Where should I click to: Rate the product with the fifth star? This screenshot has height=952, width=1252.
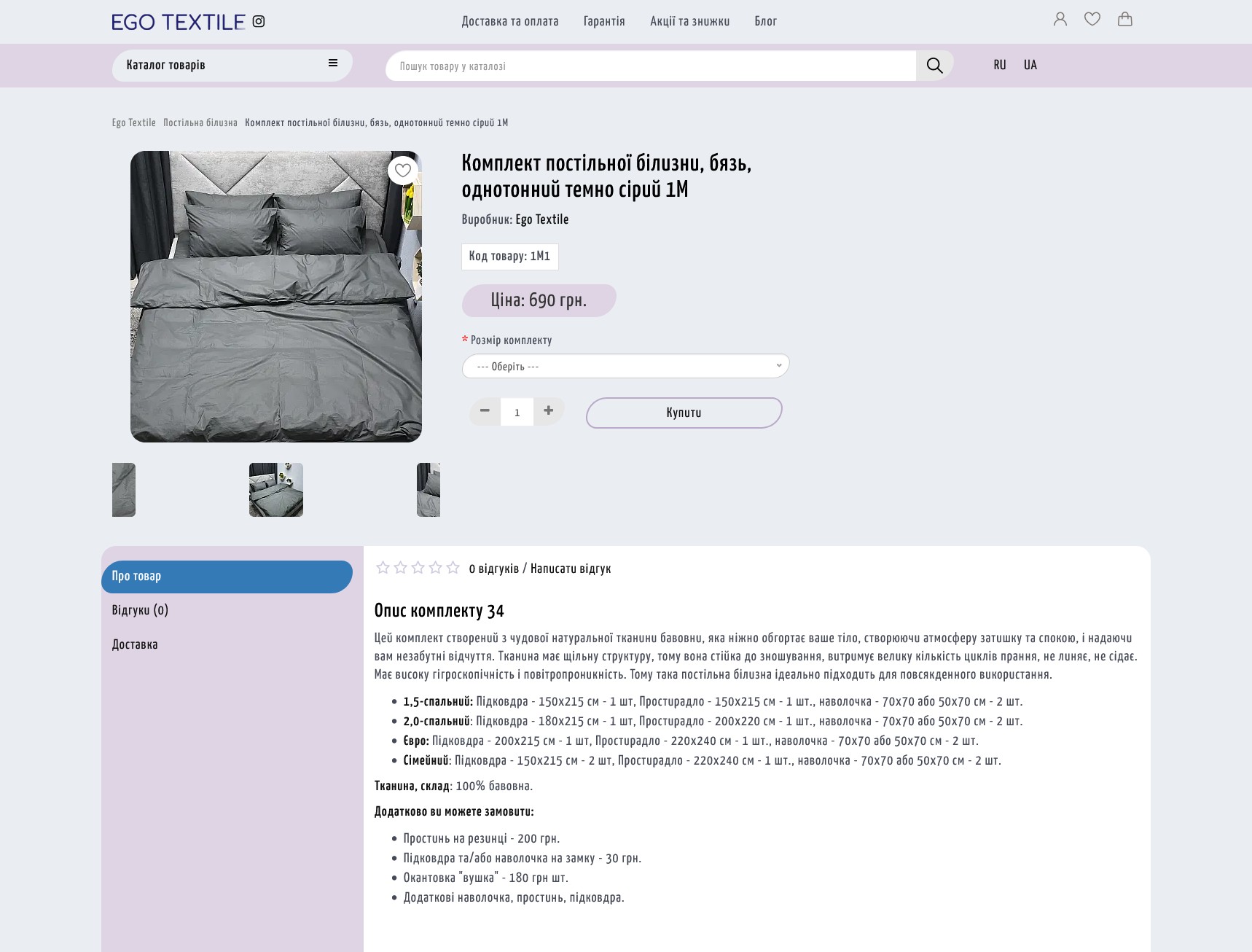[x=453, y=568]
